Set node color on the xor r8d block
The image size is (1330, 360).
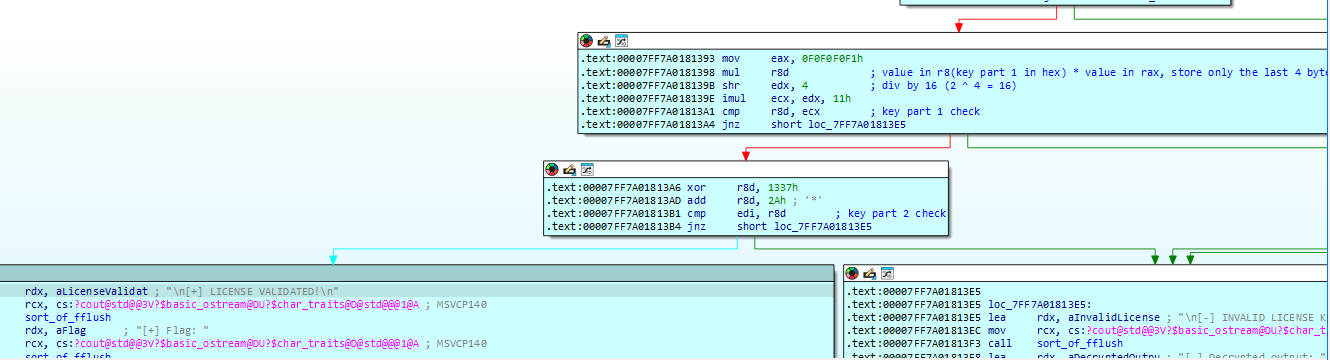coord(552,170)
